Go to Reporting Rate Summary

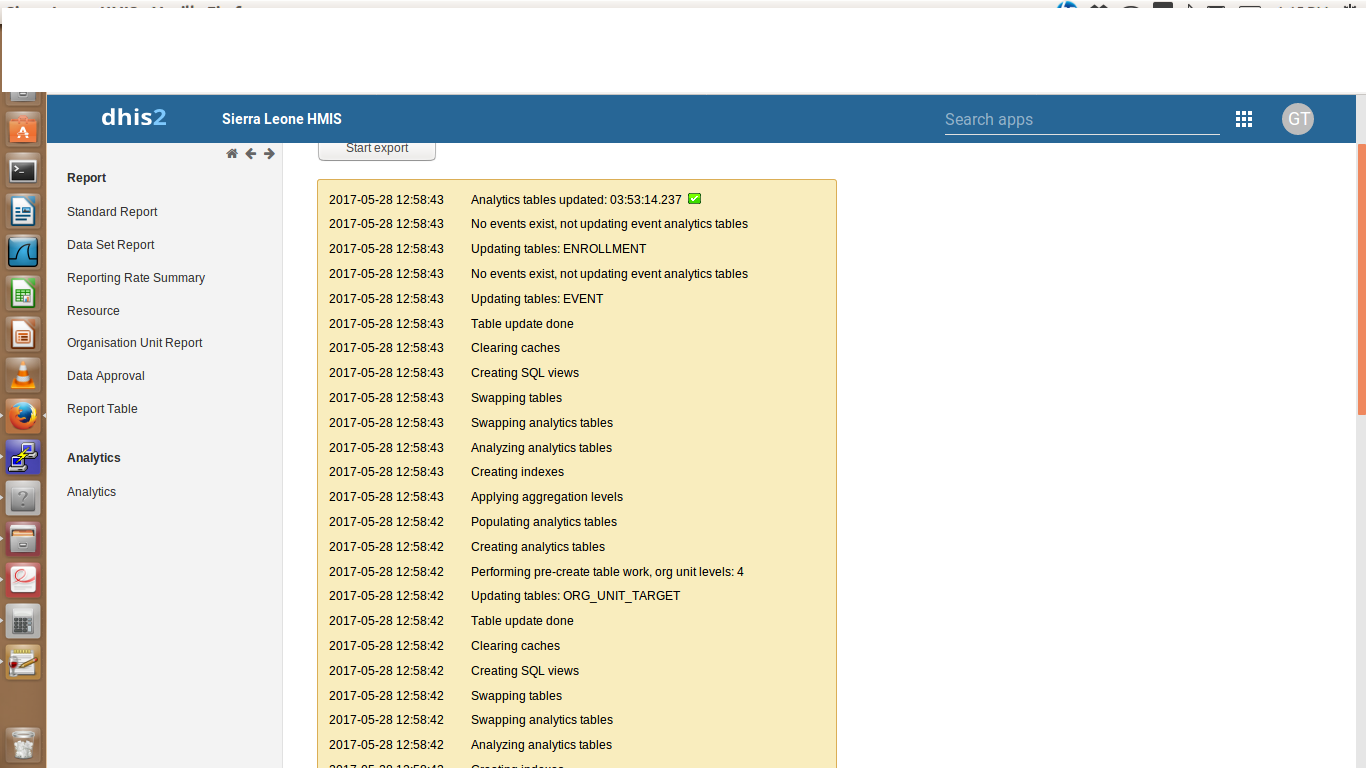point(136,278)
